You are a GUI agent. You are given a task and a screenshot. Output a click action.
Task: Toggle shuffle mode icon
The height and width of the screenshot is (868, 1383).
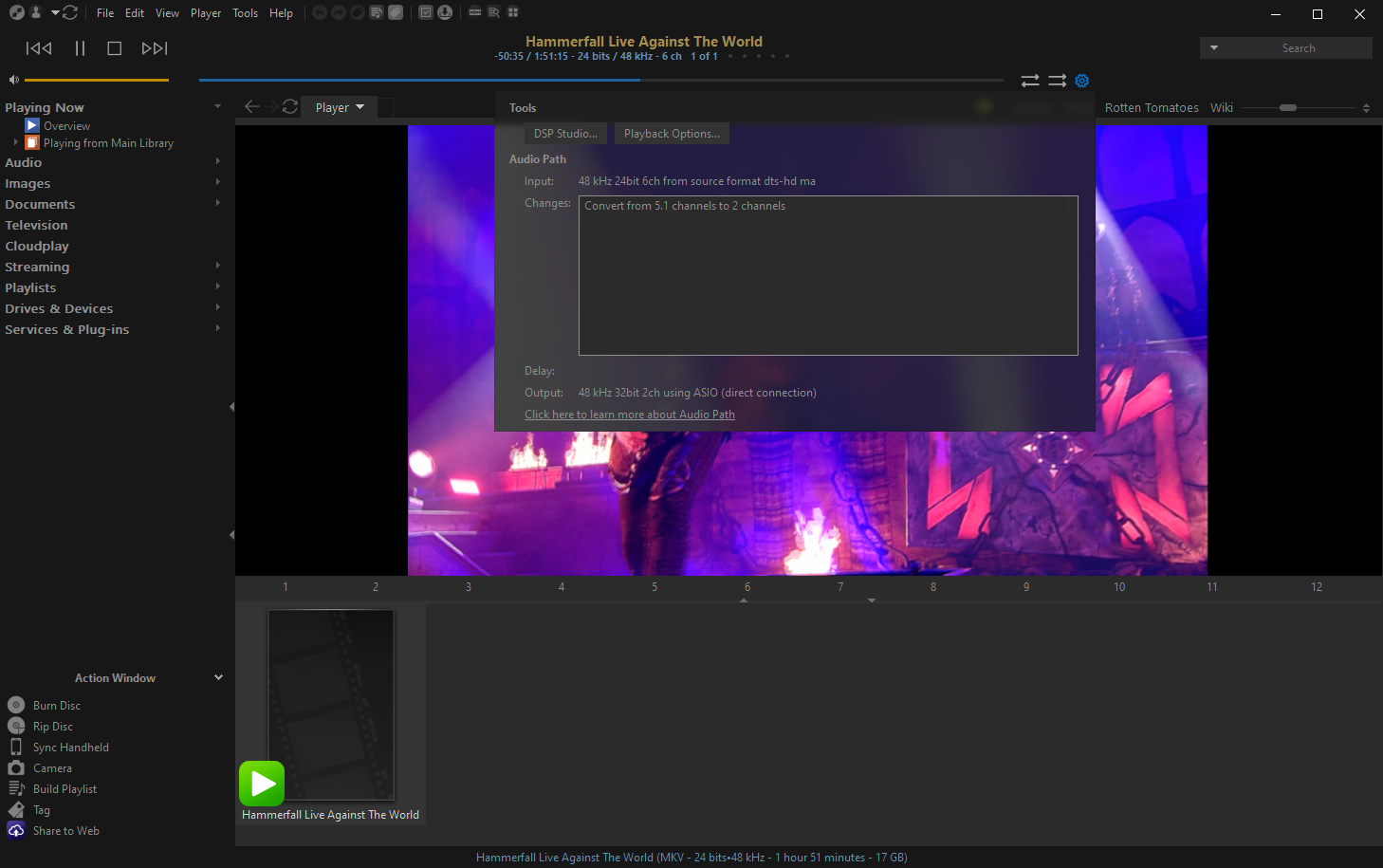coord(1058,81)
